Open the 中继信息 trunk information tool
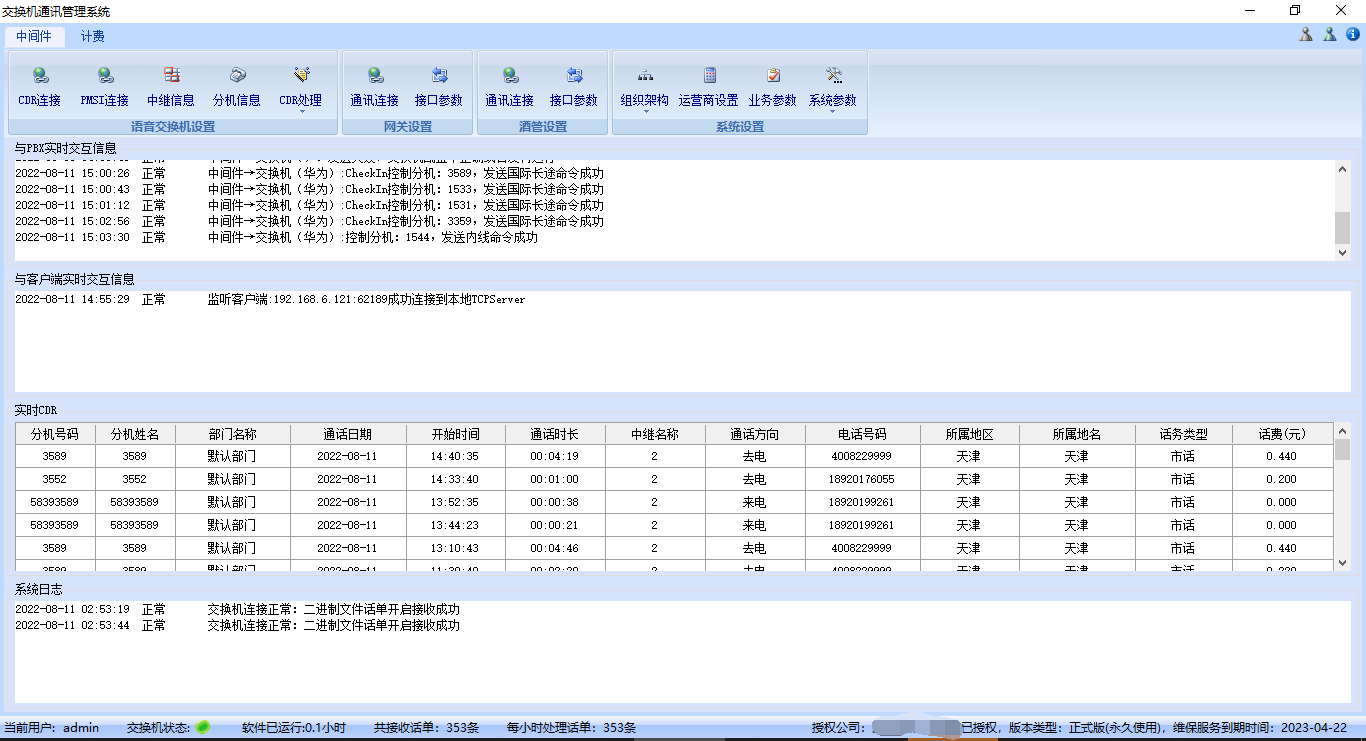This screenshot has height=741, width=1366. click(x=171, y=86)
